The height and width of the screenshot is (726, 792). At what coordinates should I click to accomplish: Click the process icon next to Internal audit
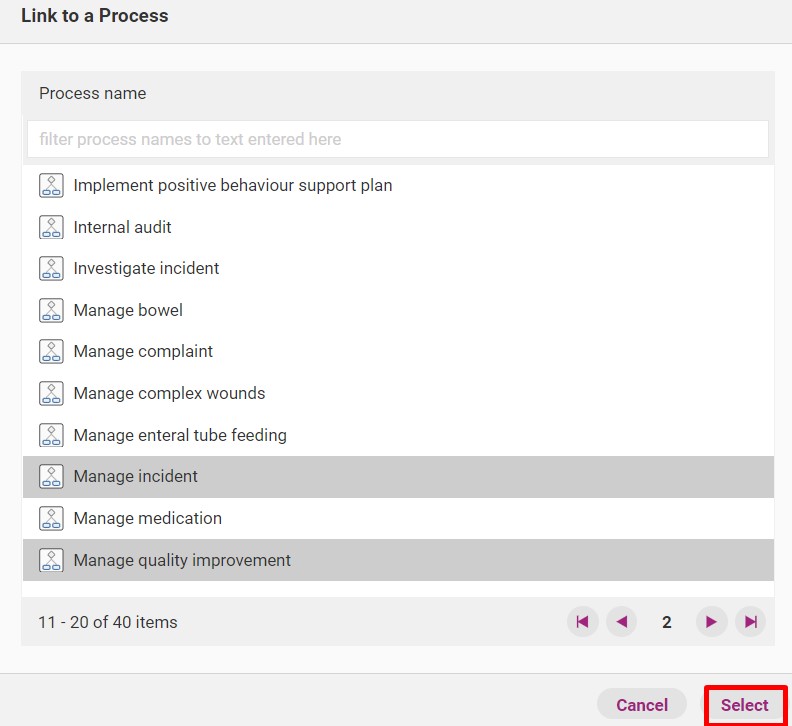click(51, 227)
